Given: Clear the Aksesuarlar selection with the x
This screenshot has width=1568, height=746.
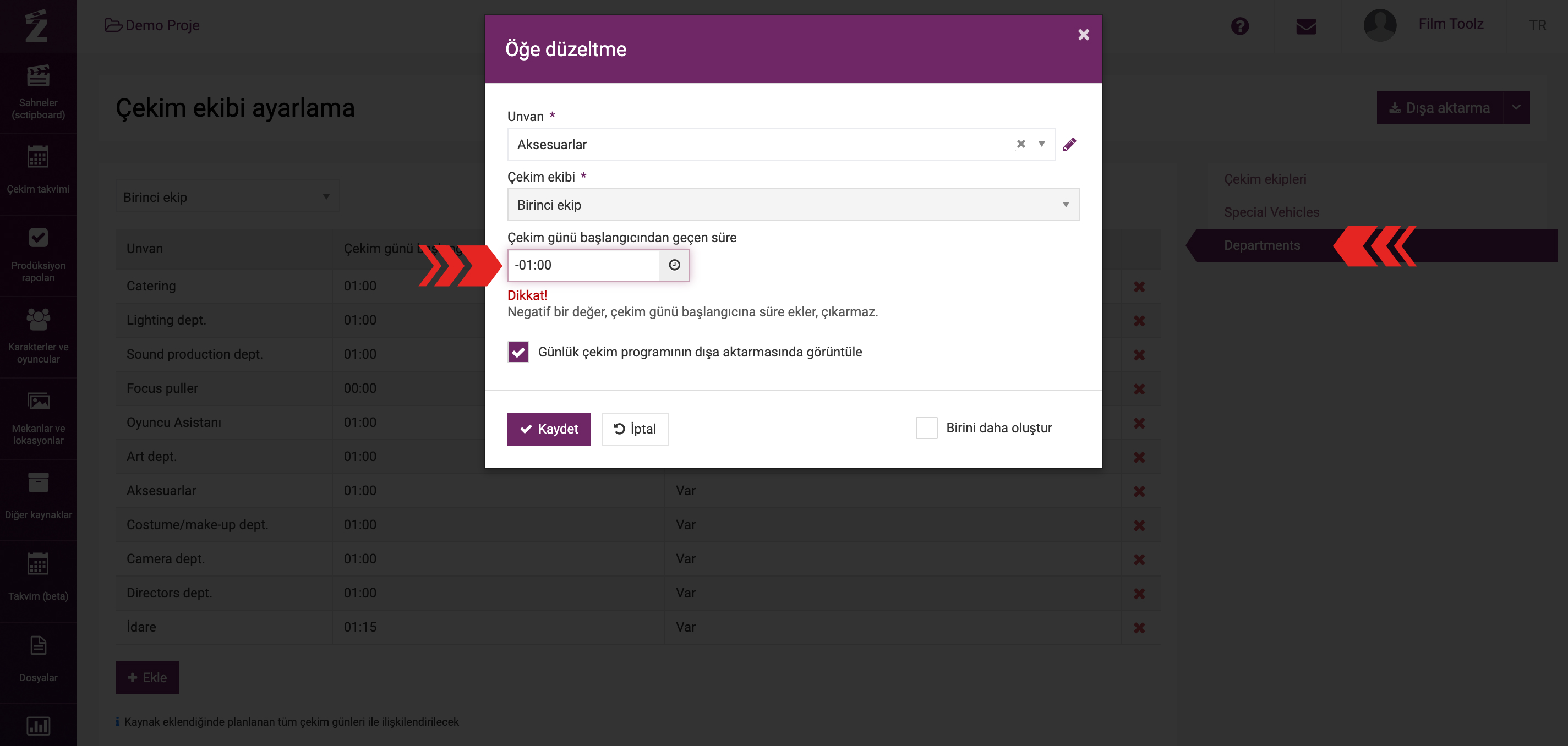Looking at the screenshot, I should tap(1021, 144).
